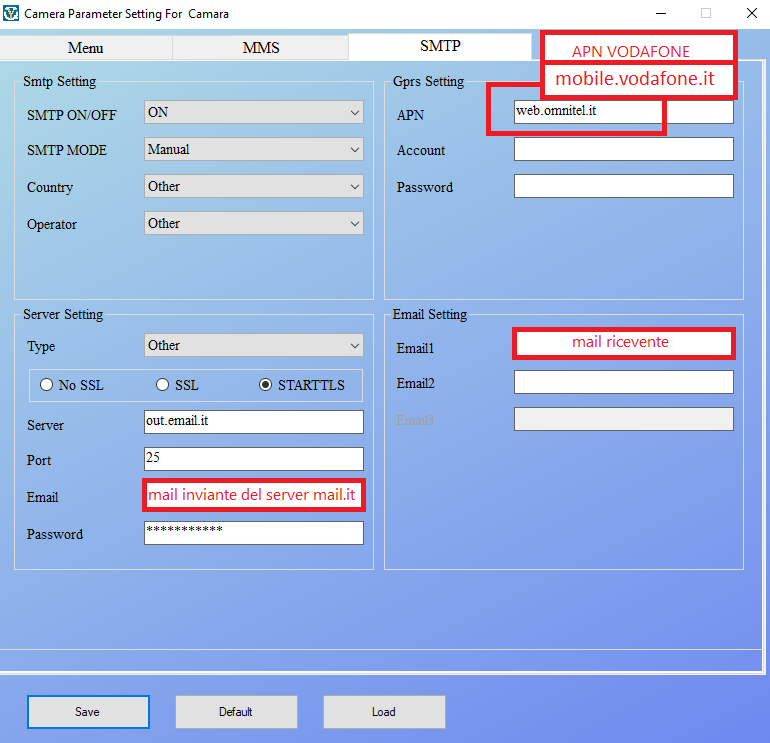Select the SMTP tab

(x=440, y=47)
